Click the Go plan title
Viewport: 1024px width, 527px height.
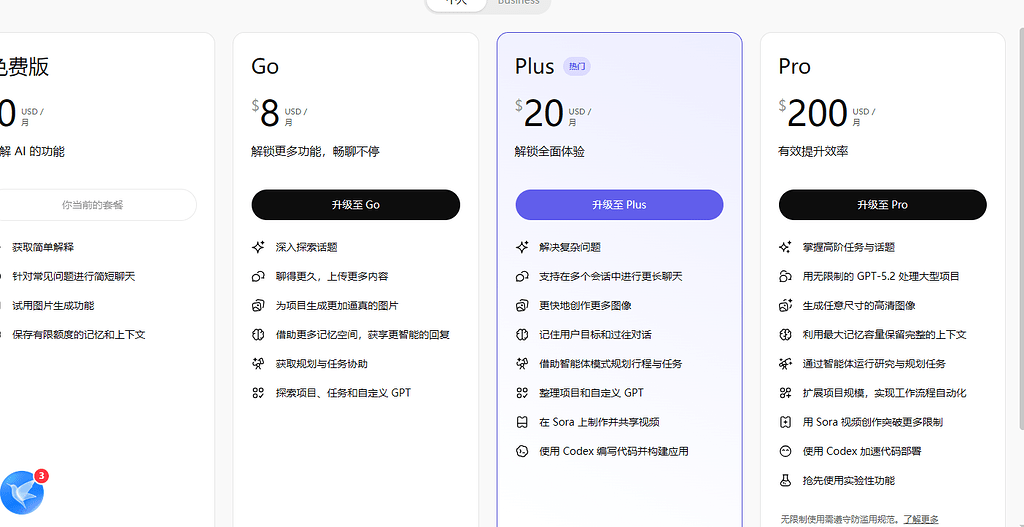(x=265, y=66)
